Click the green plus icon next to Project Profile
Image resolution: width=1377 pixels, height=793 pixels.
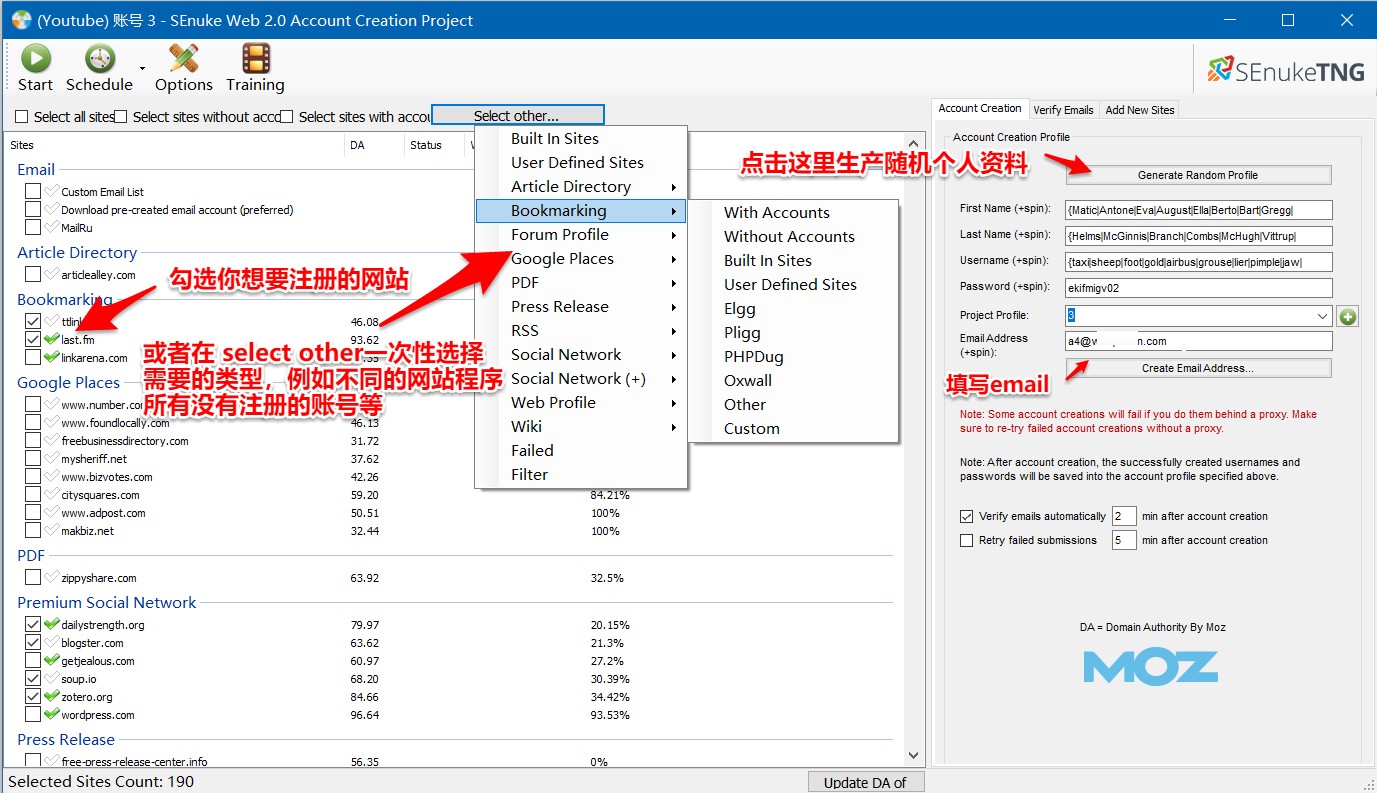1347,316
